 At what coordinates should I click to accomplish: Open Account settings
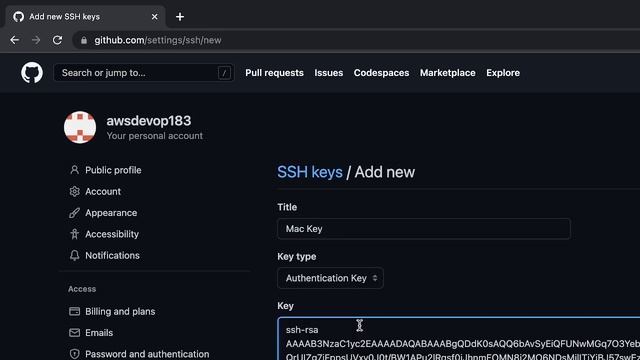103,191
